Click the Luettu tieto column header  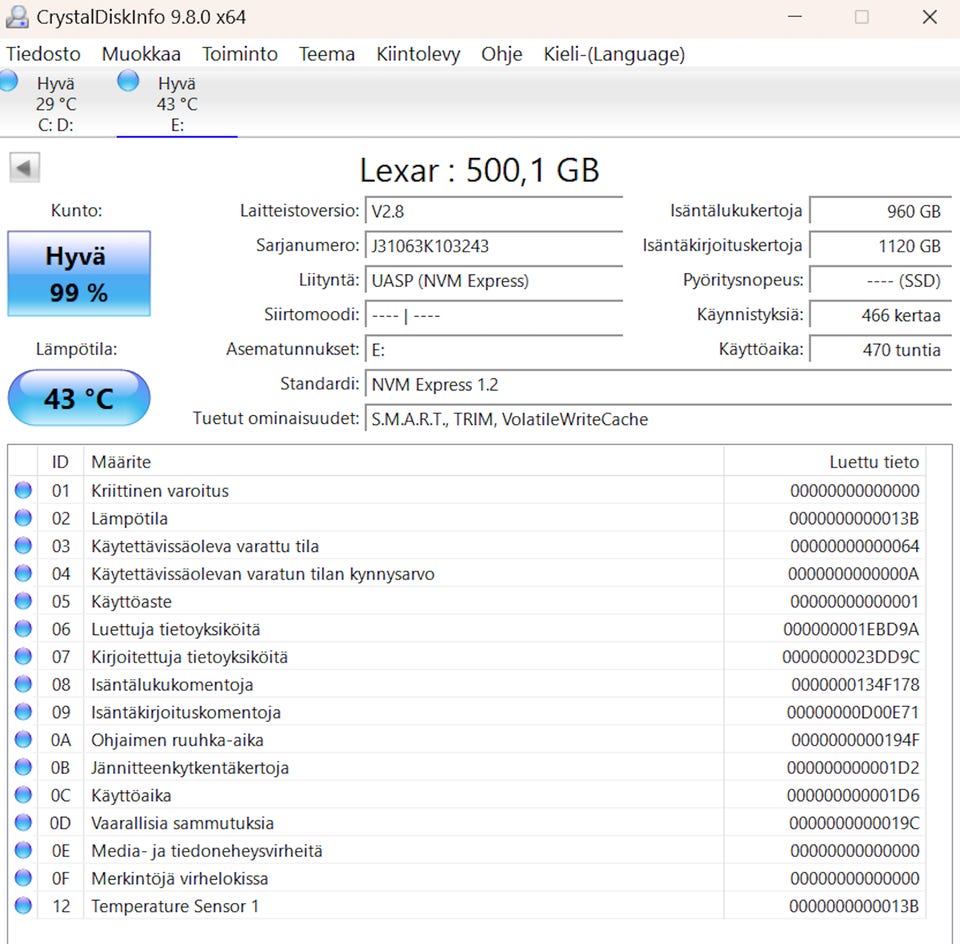click(x=825, y=462)
